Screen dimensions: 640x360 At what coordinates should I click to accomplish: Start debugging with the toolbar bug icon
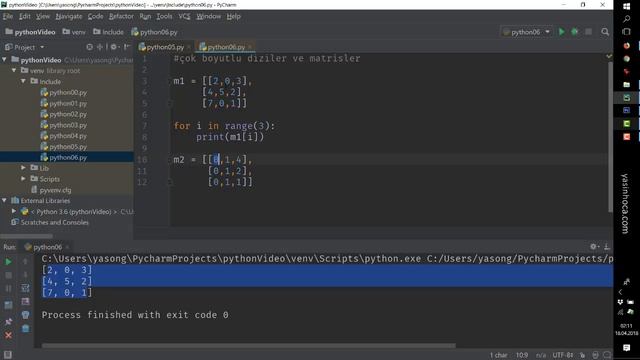coord(574,32)
